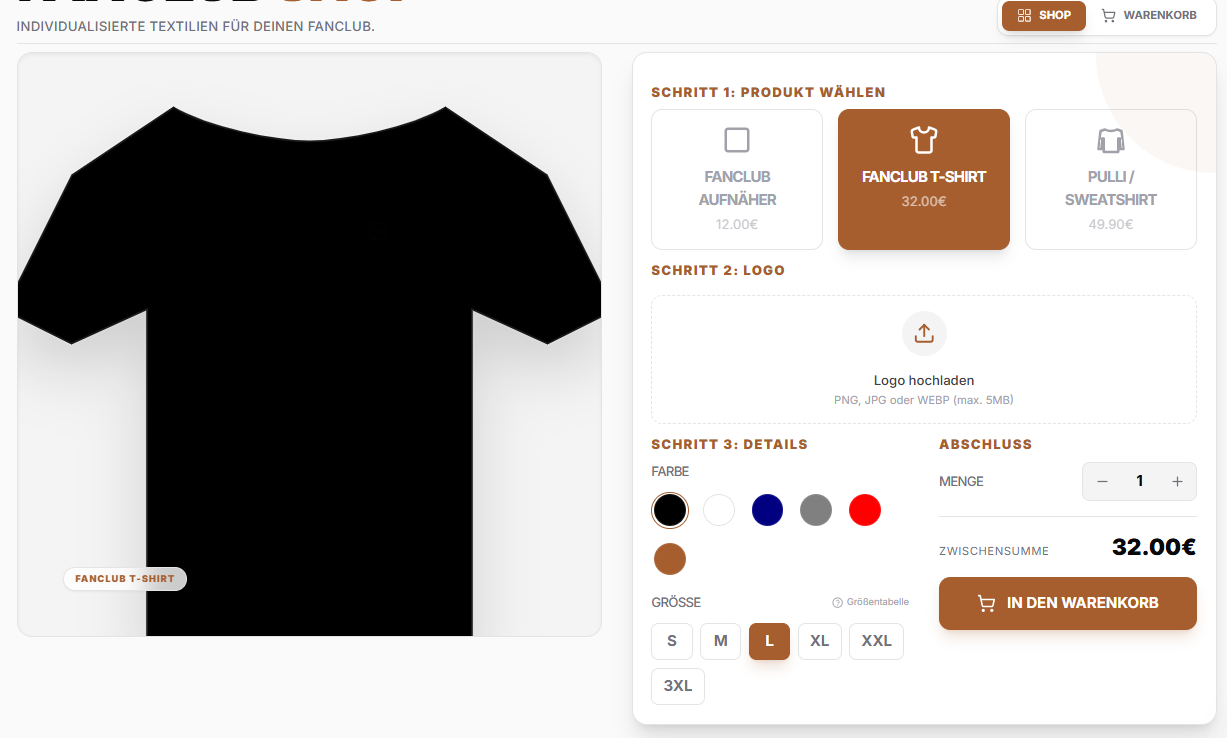Click the grid icon in the Shop tab
This screenshot has width=1227, height=738.
[1024, 16]
